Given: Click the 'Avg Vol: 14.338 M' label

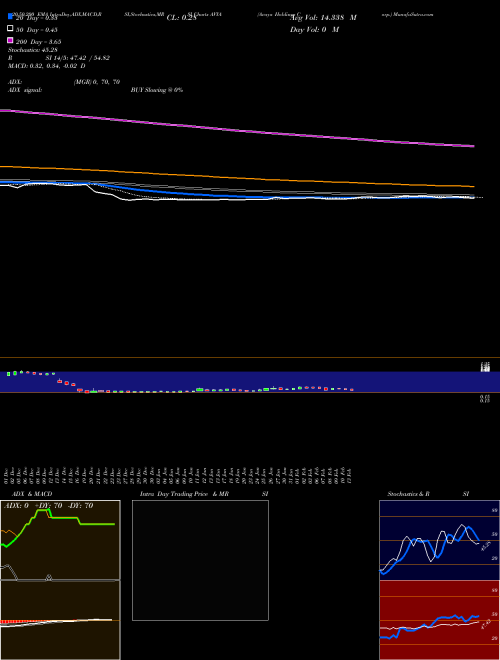Looking at the screenshot, I should (323, 18).
